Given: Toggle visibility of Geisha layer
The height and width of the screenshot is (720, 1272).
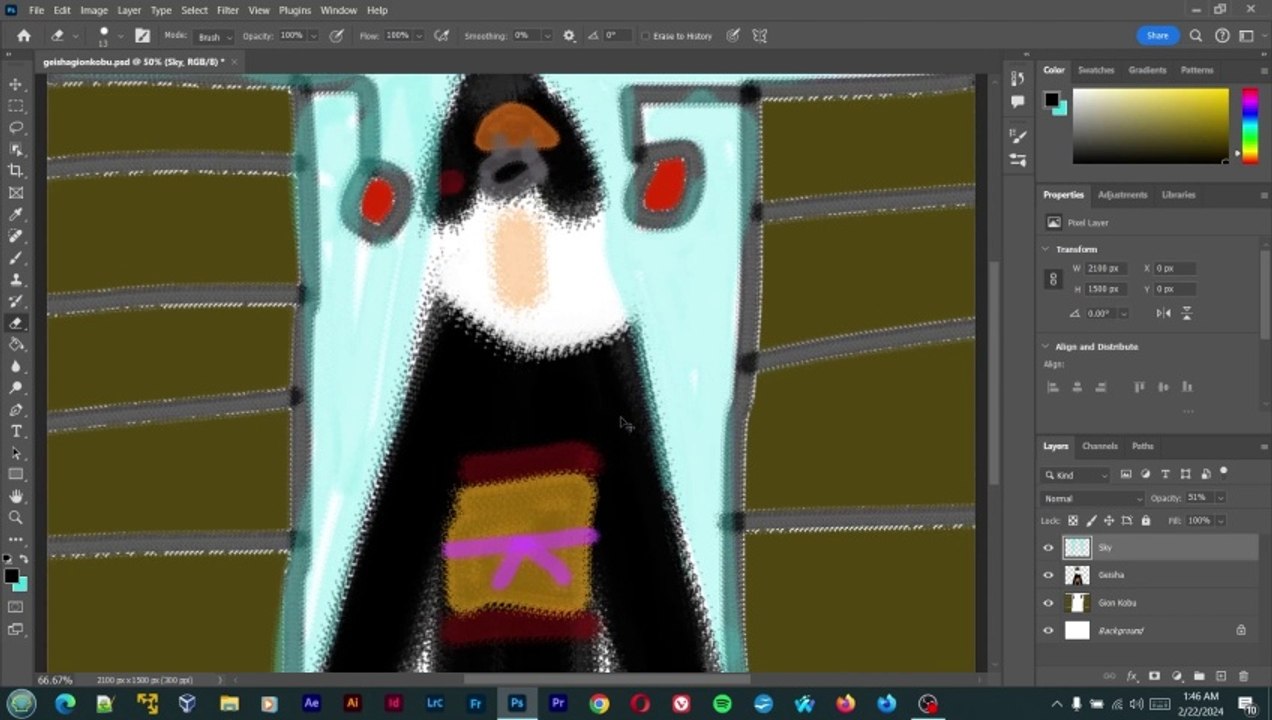Looking at the screenshot, I should (1048, 575).
